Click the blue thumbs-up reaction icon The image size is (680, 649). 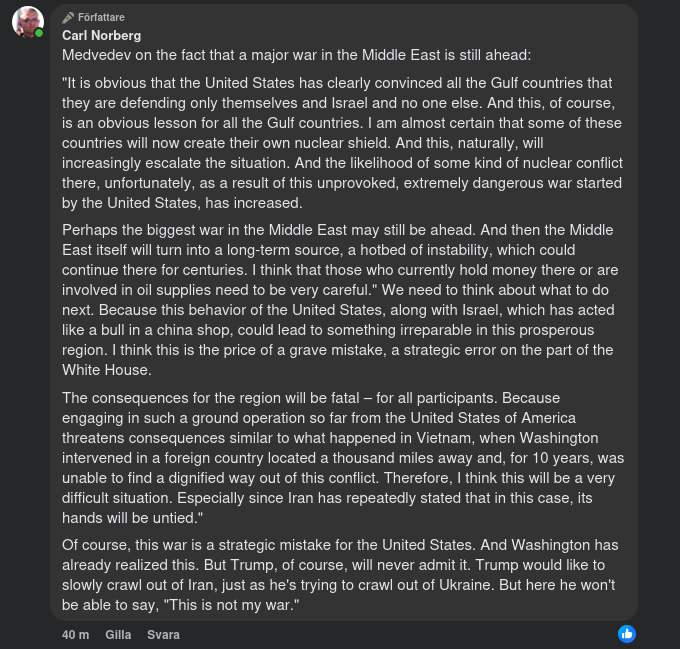coord(626,634)
